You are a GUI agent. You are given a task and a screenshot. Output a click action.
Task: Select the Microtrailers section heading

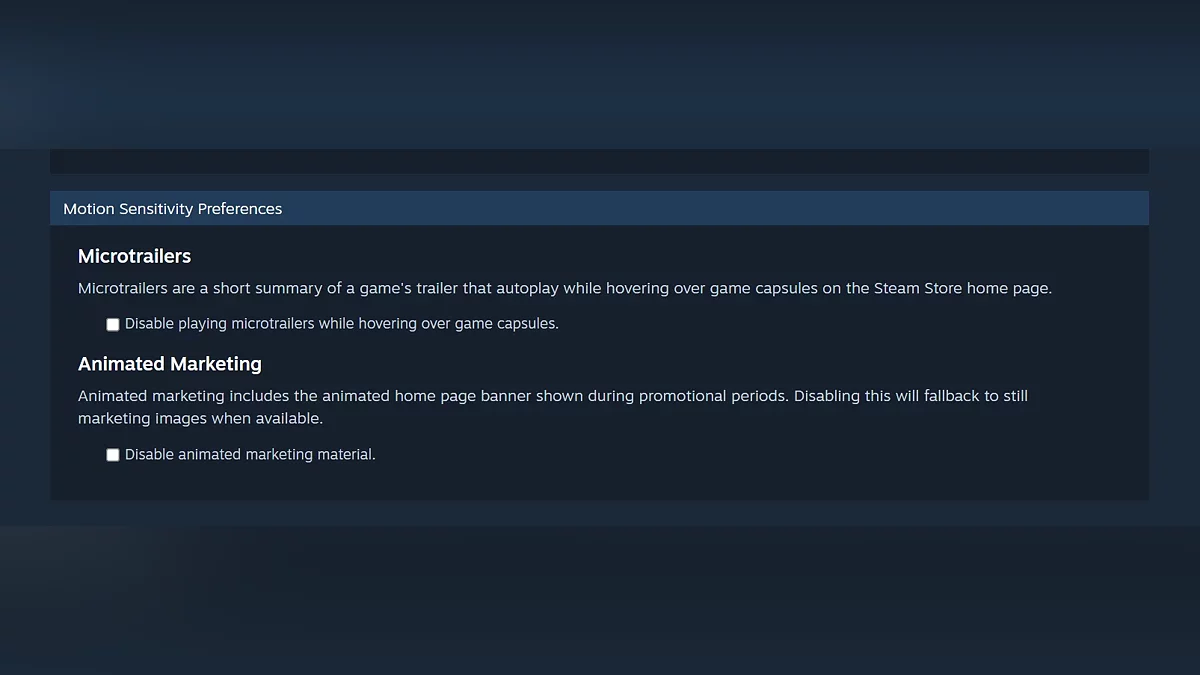134,256
